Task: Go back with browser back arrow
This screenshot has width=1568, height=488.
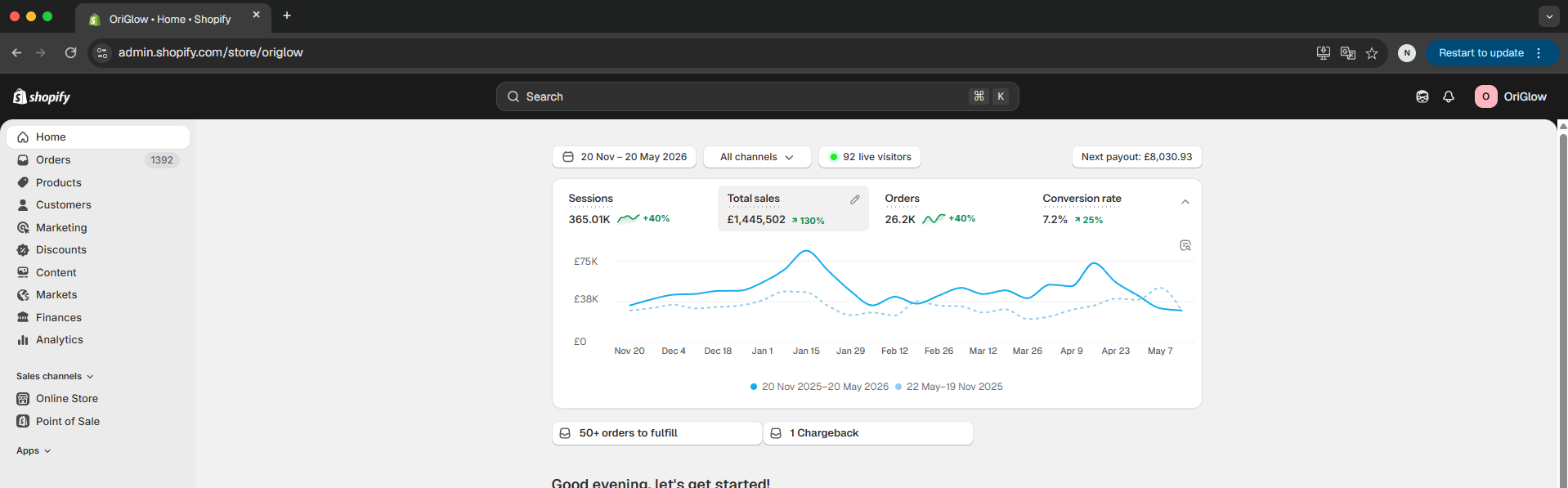Action: coord(17,52)
